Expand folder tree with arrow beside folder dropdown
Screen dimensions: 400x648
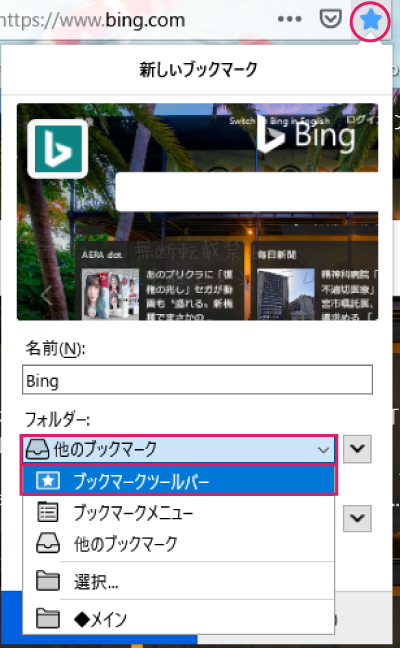click(x=357, y=448)
